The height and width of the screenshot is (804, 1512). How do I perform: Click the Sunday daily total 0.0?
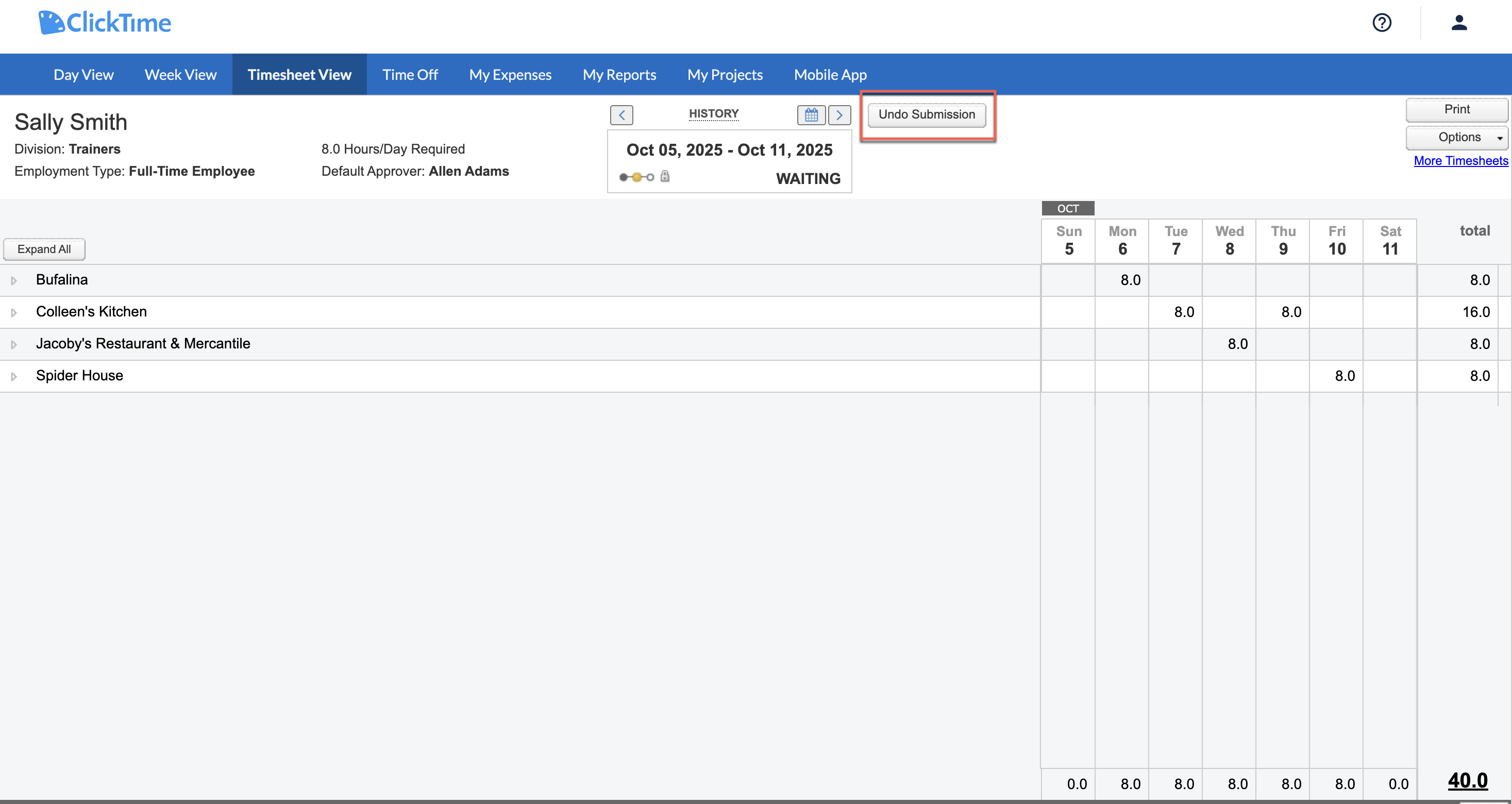pos(1077,784)
